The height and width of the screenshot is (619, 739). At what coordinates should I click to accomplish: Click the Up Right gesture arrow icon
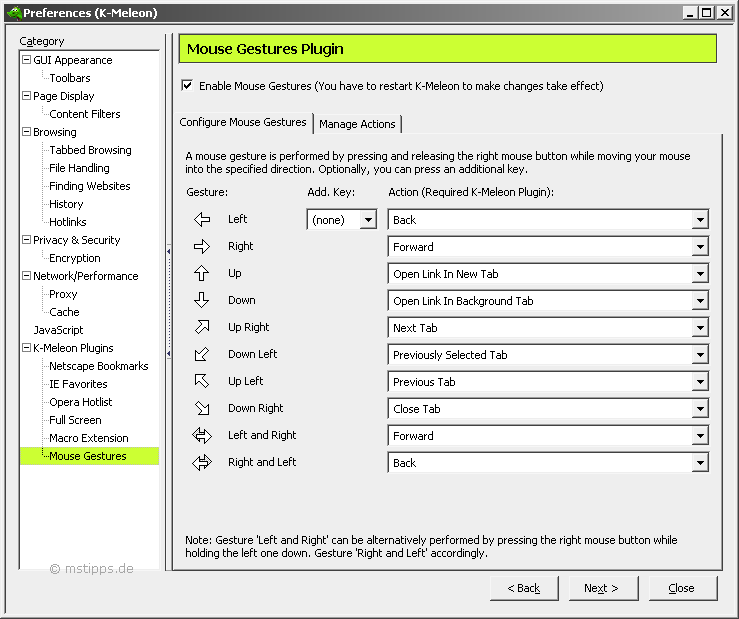click(x=202, y=327)
